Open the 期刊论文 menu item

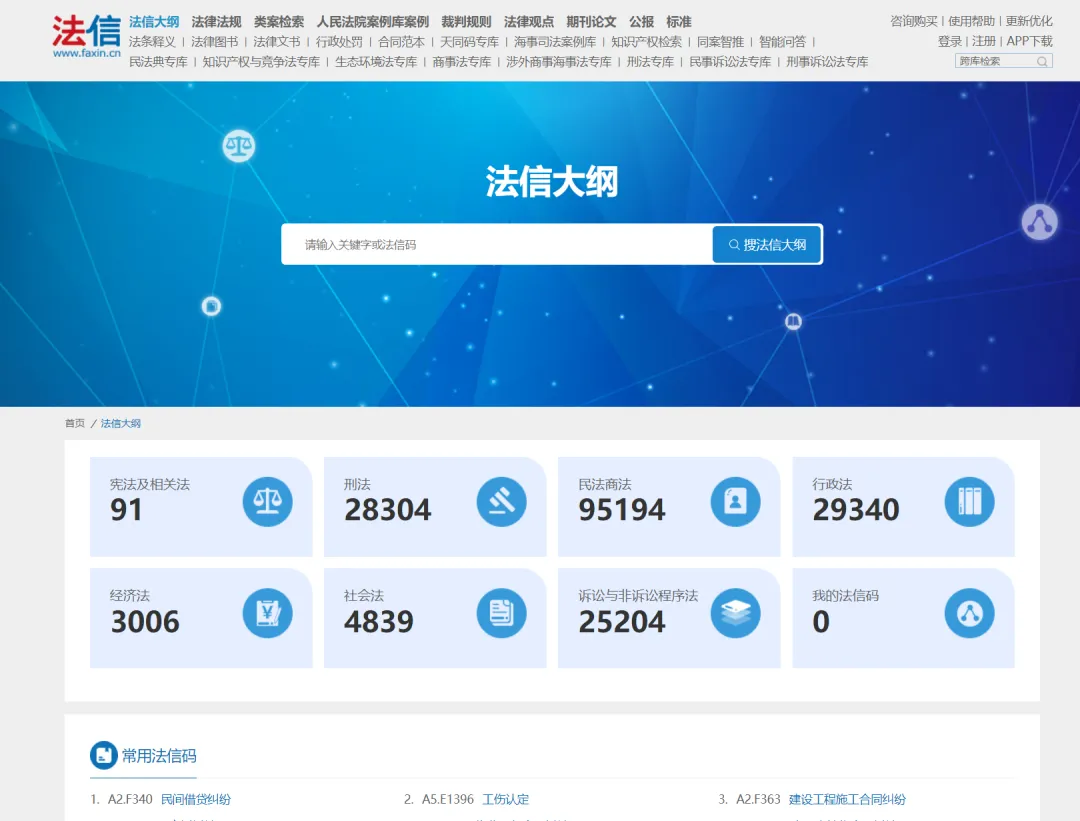click(x=592, y=22)
